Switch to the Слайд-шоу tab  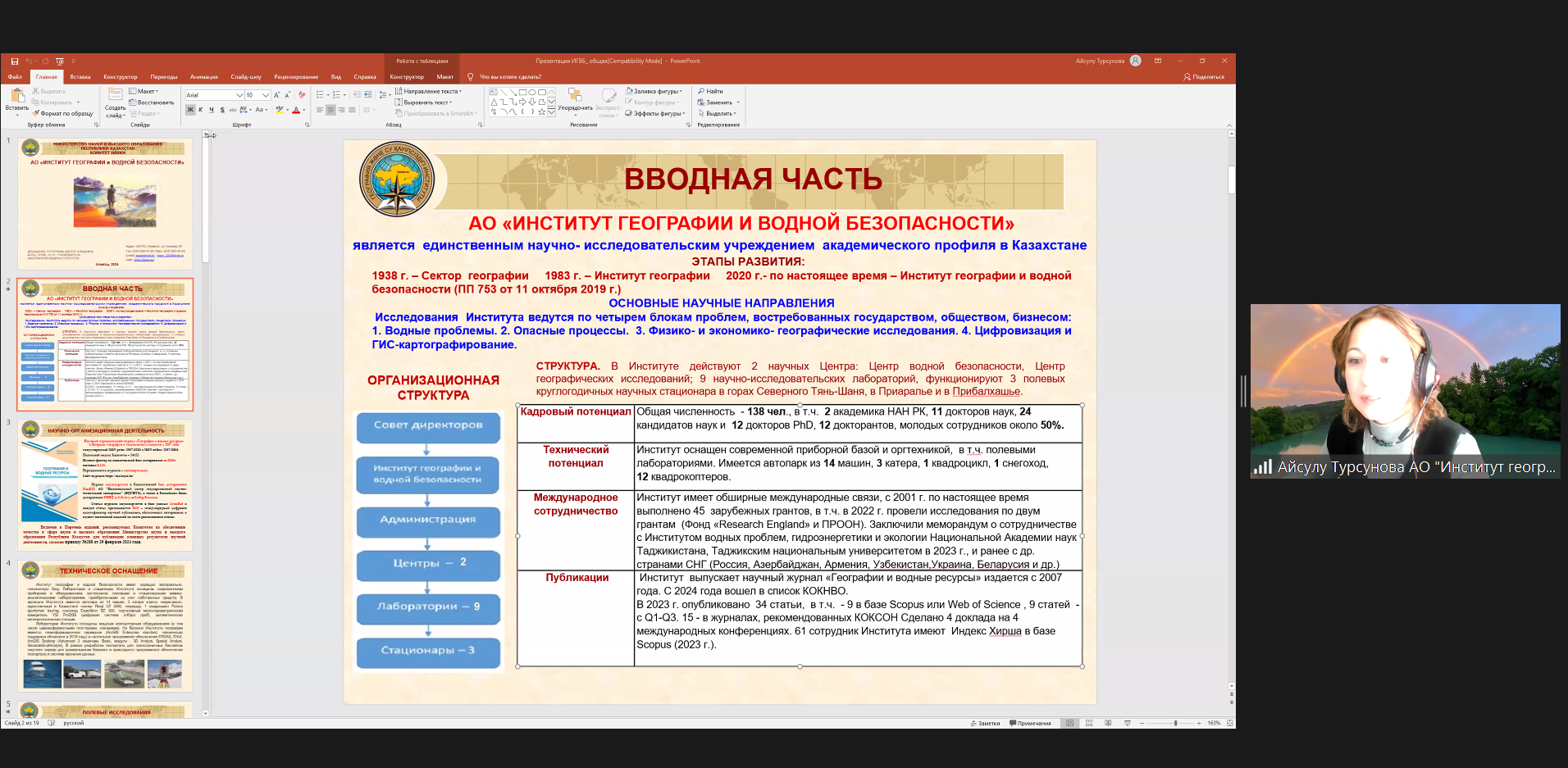246,77
